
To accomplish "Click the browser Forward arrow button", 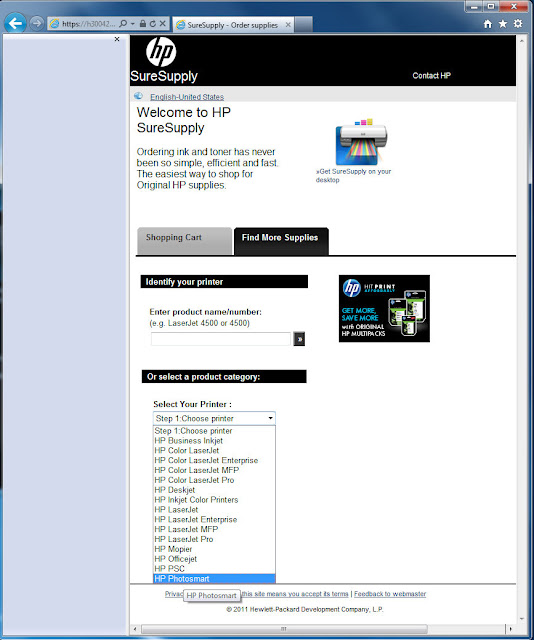I will [37, 23].
